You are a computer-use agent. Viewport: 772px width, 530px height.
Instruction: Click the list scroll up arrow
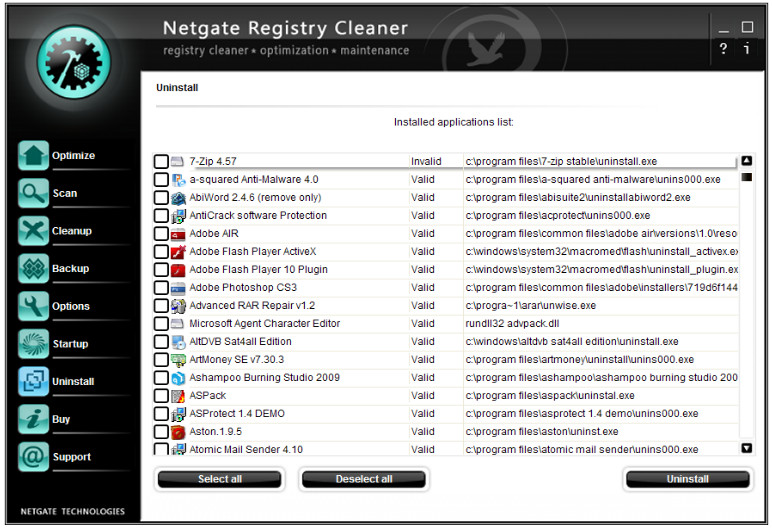coord(747,161)
